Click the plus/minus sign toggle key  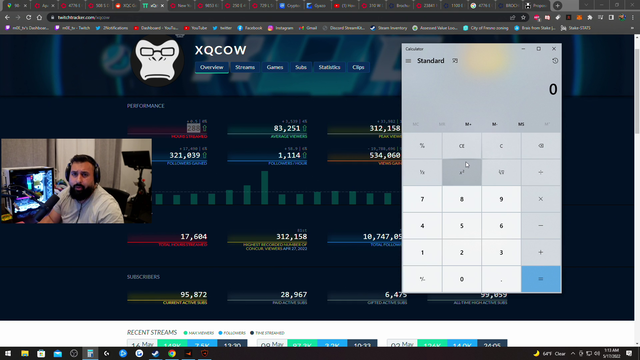[x=422, y=279]
